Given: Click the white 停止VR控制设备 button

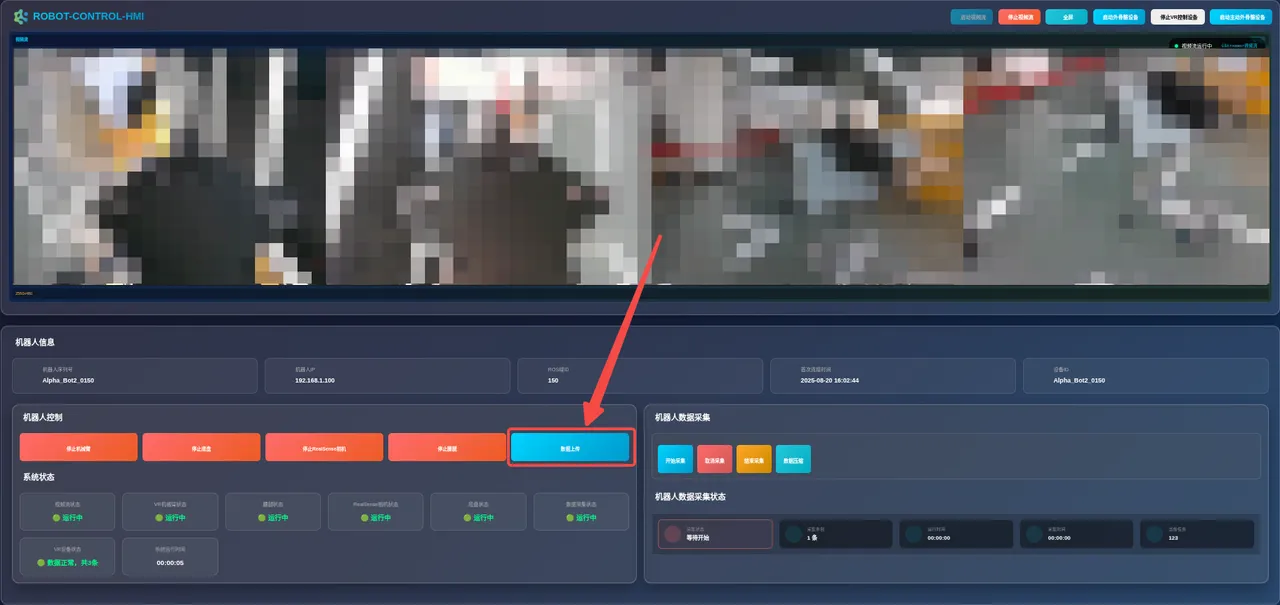Looking at the screenshot, I should tap(1177, 17).
